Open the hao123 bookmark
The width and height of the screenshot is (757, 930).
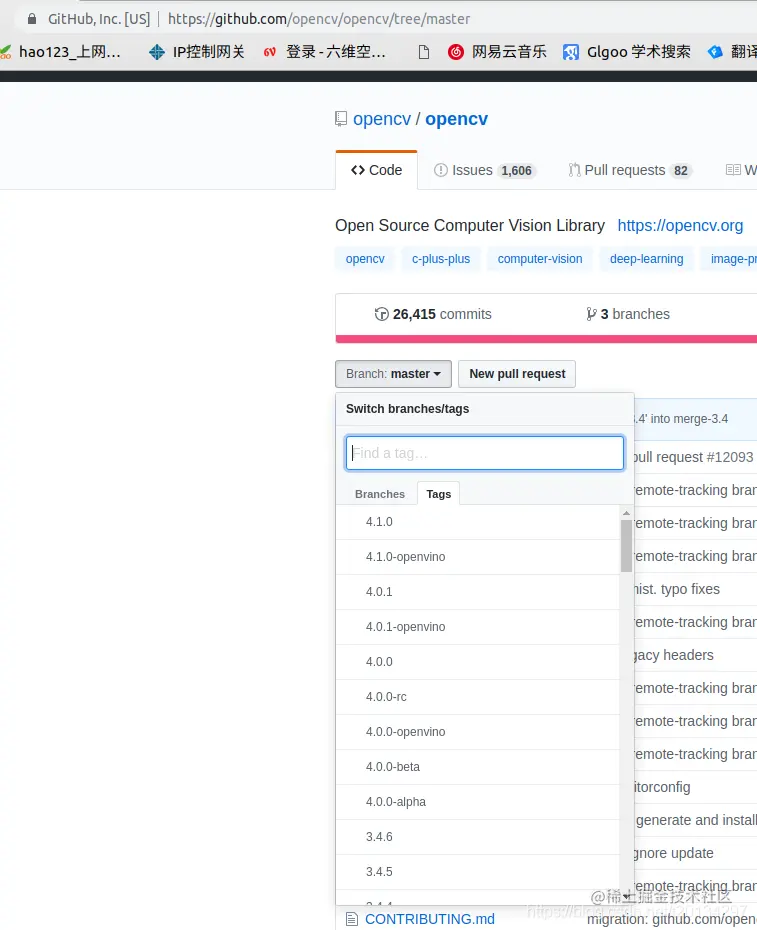[x=61, y=52]
